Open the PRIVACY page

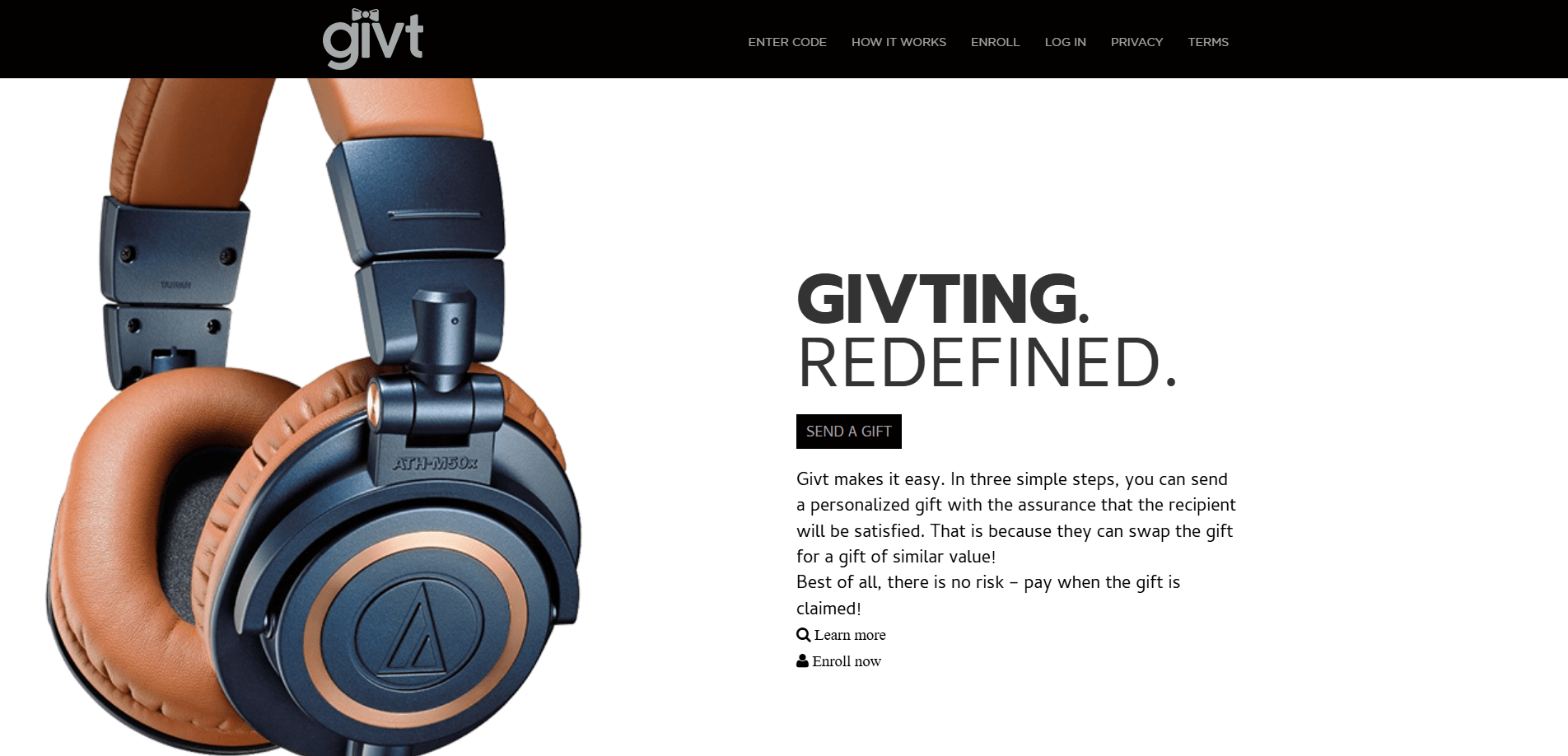[x=1136, y=42]
